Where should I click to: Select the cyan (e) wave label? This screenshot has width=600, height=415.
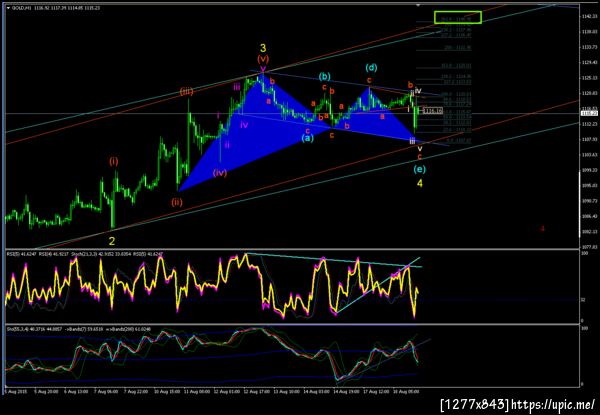point(420,169)
